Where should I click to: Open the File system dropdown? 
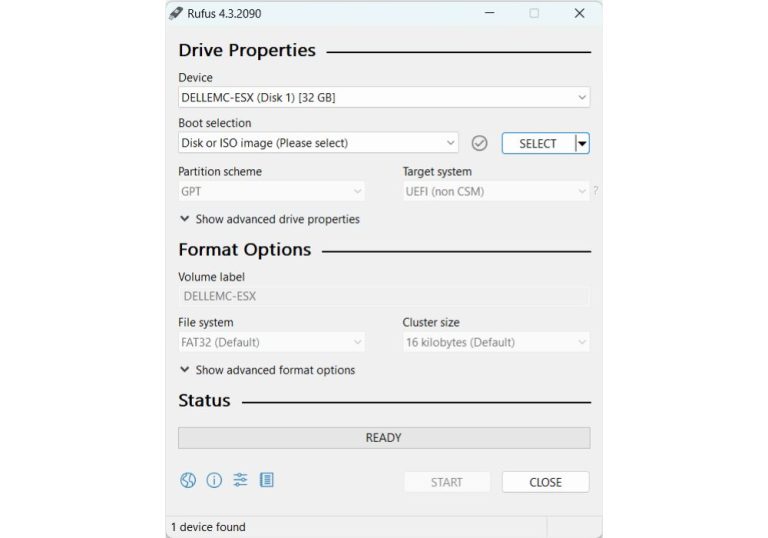(271, 342)
